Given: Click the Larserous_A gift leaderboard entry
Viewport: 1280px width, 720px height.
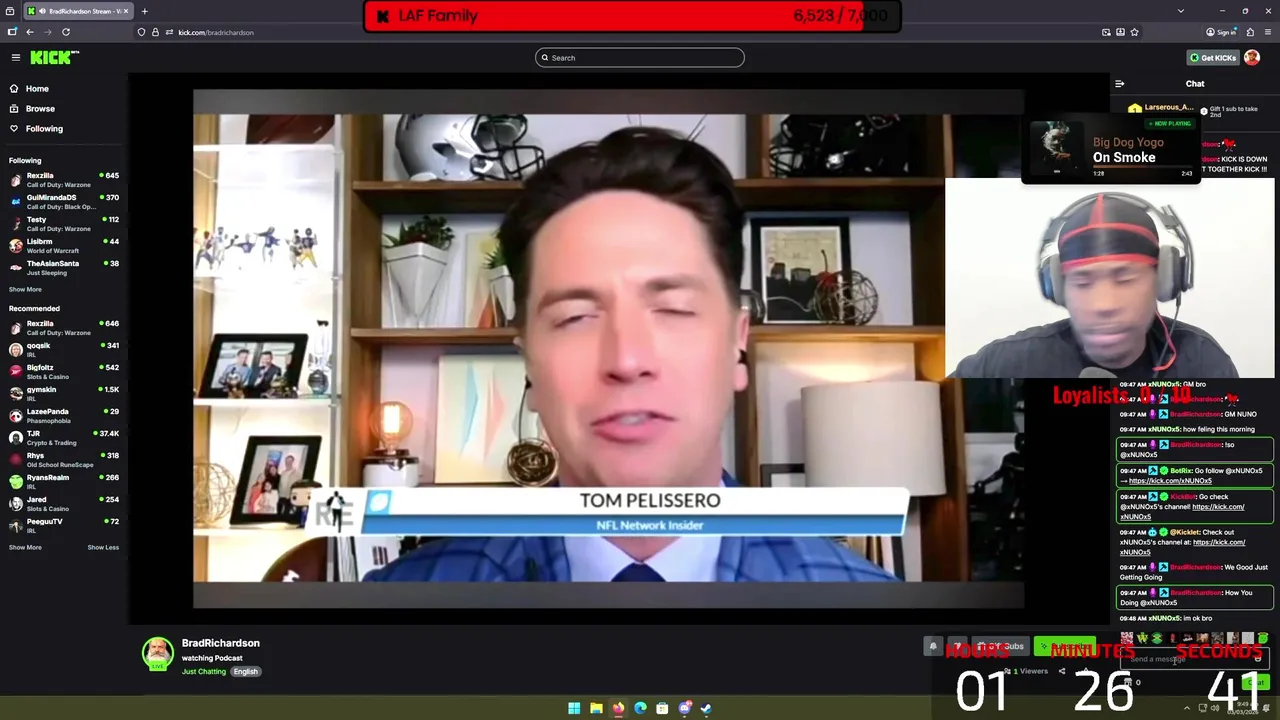Looking at the screenshot, I should coord(1161,108).
